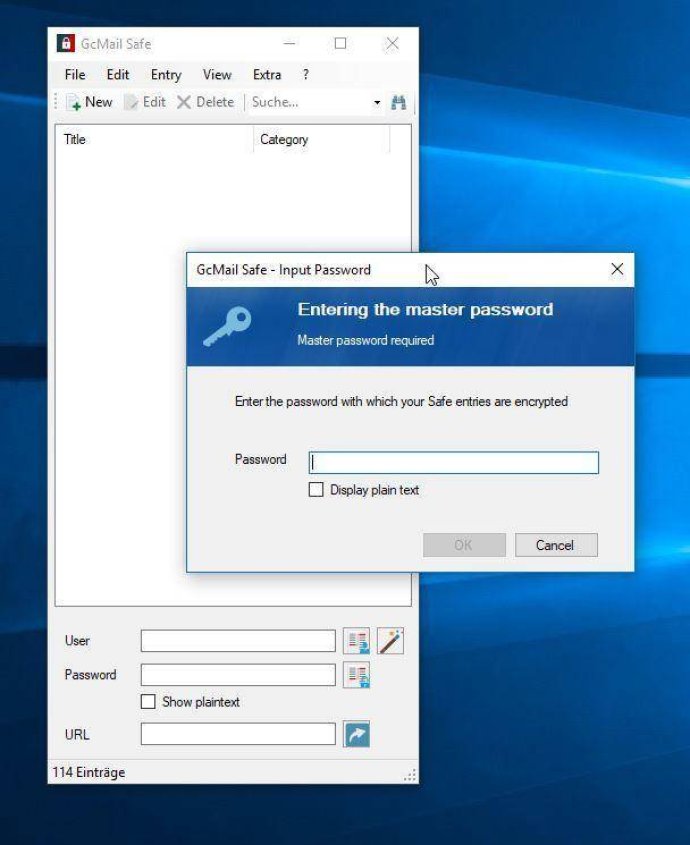Click the resize grip in status bar
The image size is (690, 845).
tap(410, 775)
